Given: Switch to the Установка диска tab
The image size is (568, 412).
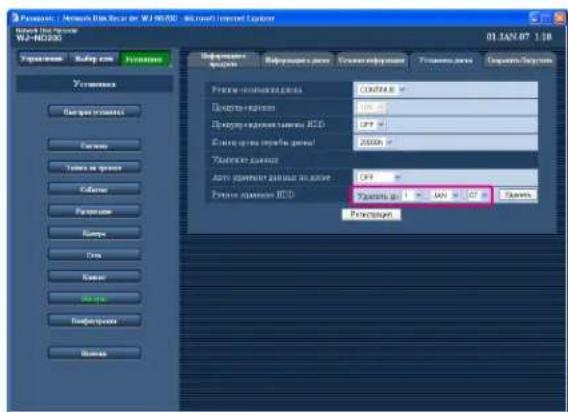Looking at the screenshot, I should coord(445,60).
